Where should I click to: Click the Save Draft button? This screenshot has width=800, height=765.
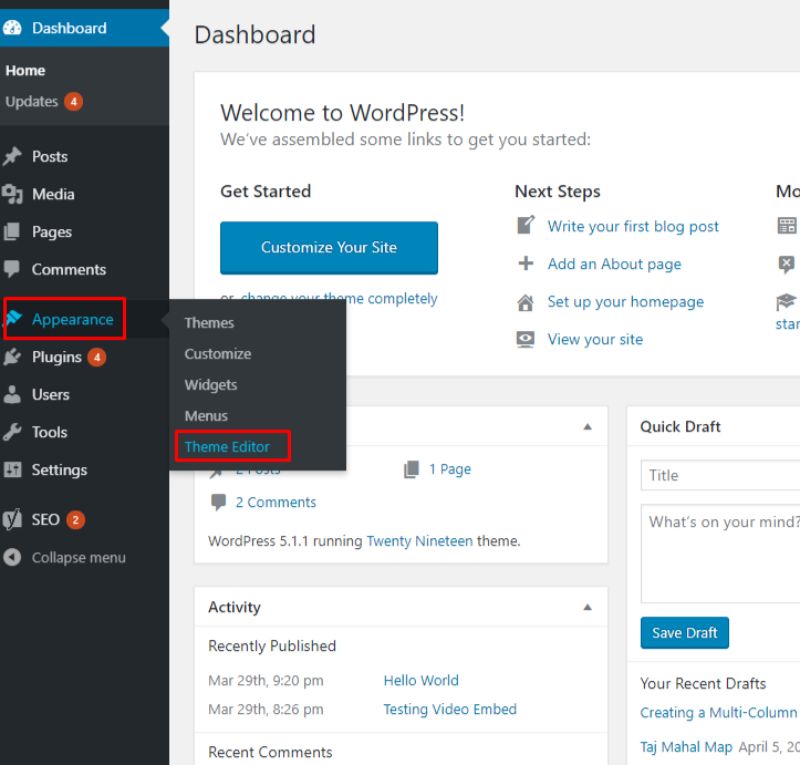pyautogui.click(x=685, y=633)
